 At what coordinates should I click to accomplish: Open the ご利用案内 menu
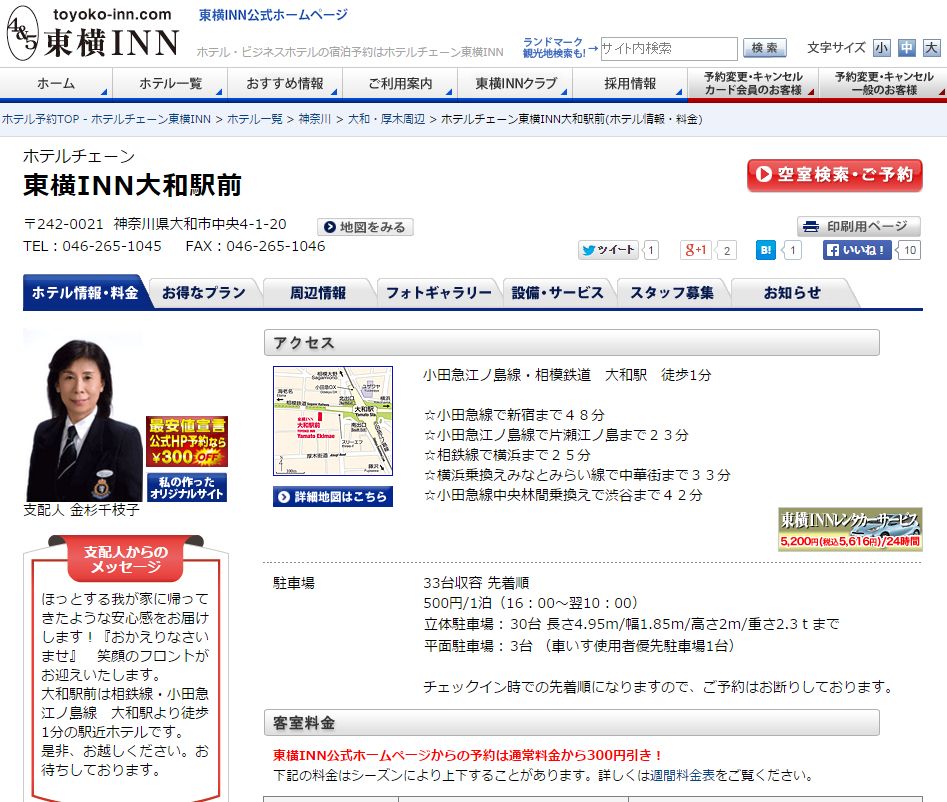click(400, 83)
